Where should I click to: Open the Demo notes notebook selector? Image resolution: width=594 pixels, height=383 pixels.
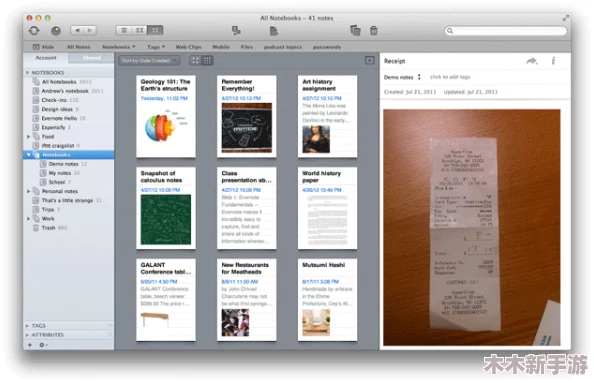coord(402,77)
